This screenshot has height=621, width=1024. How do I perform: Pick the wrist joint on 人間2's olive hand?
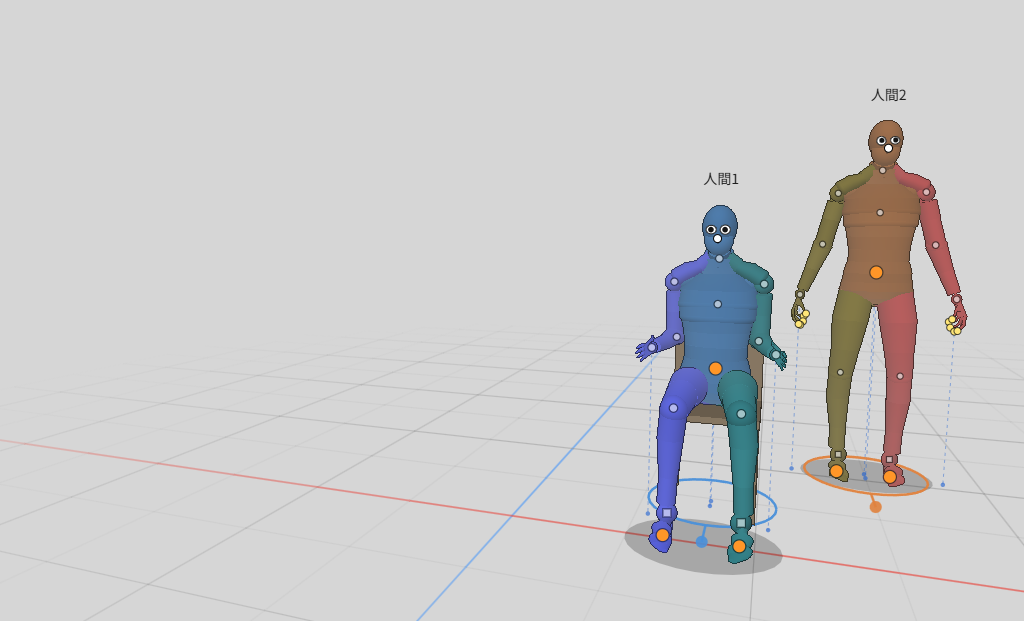click(799, 295)
